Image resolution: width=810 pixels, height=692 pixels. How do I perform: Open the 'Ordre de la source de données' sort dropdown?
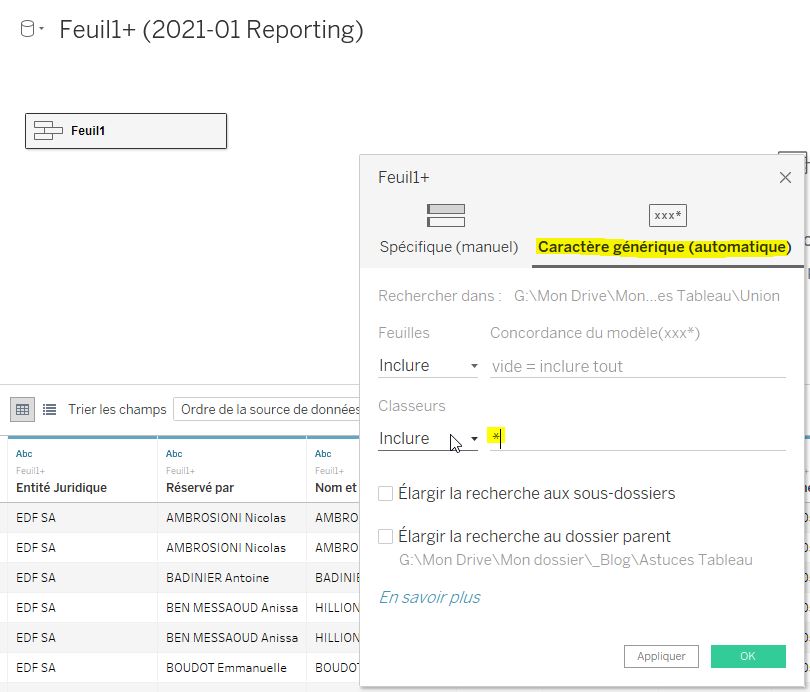point(267,410)
